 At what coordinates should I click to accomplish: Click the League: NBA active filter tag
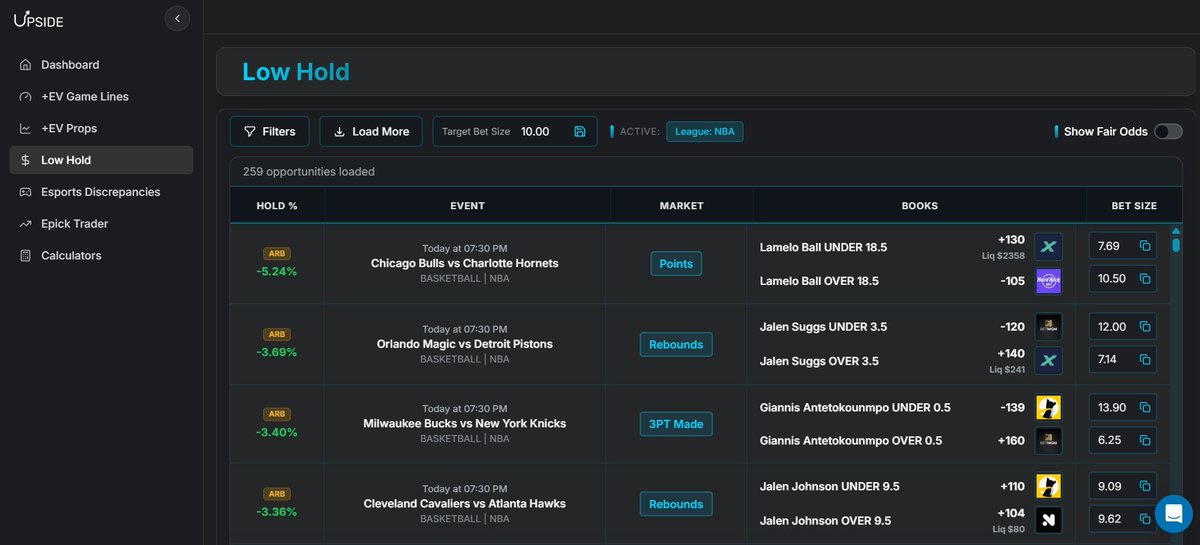[x=705, y=131]
